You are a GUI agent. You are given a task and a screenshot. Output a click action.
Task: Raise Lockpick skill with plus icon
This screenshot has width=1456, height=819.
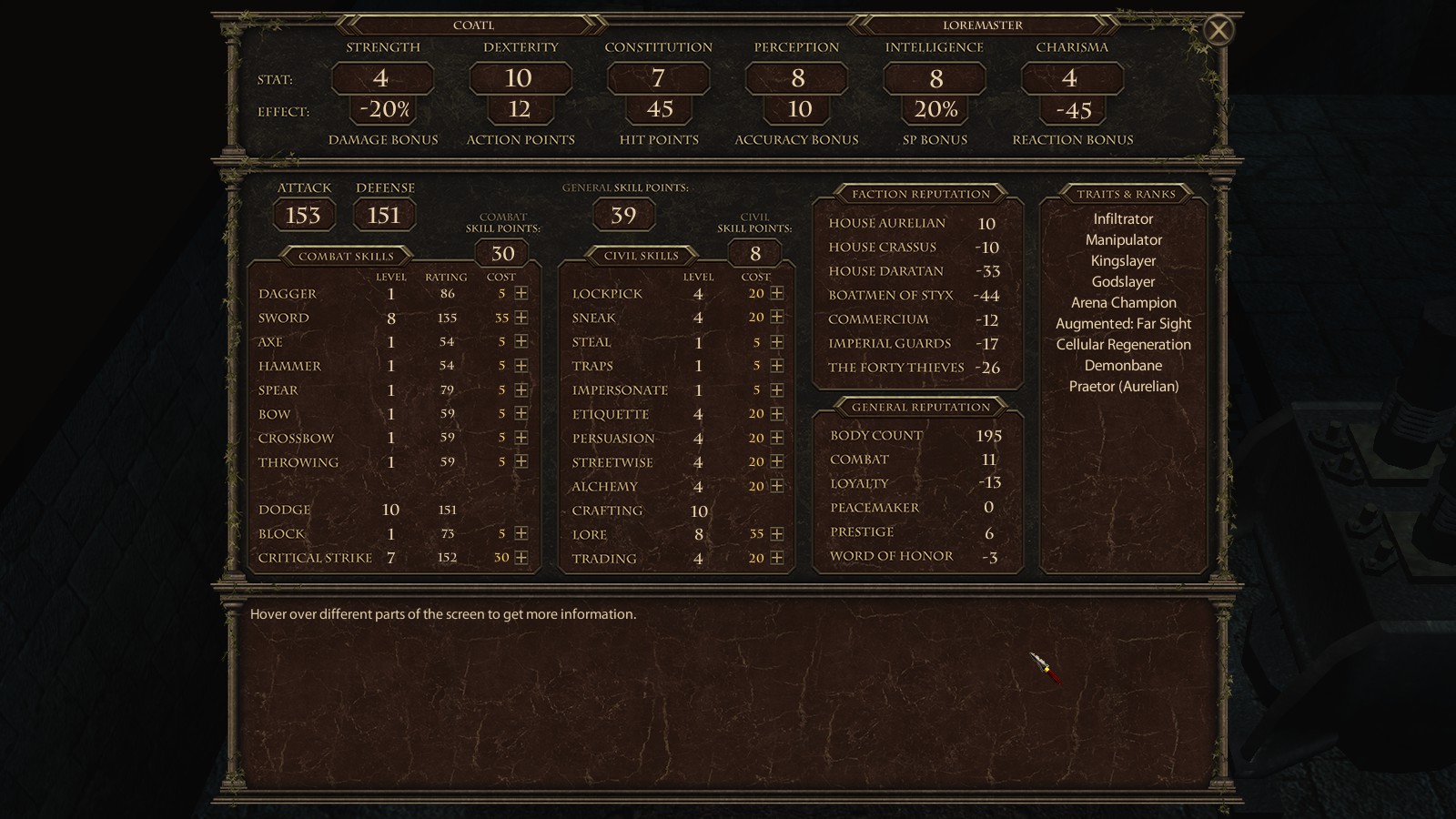[x=777, y=293]
